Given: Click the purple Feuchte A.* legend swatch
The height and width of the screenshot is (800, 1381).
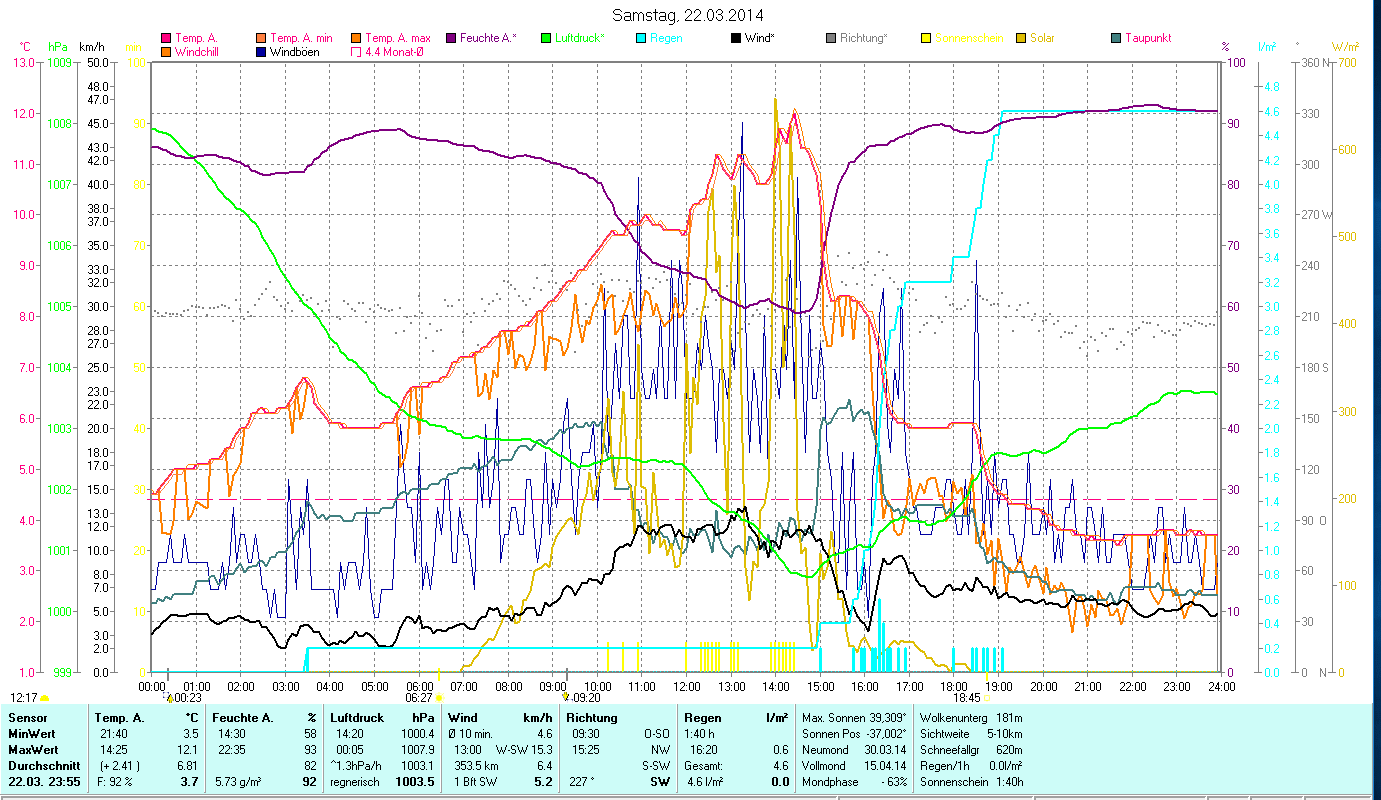Looking at the screenshot, I should tap(450, 39).
